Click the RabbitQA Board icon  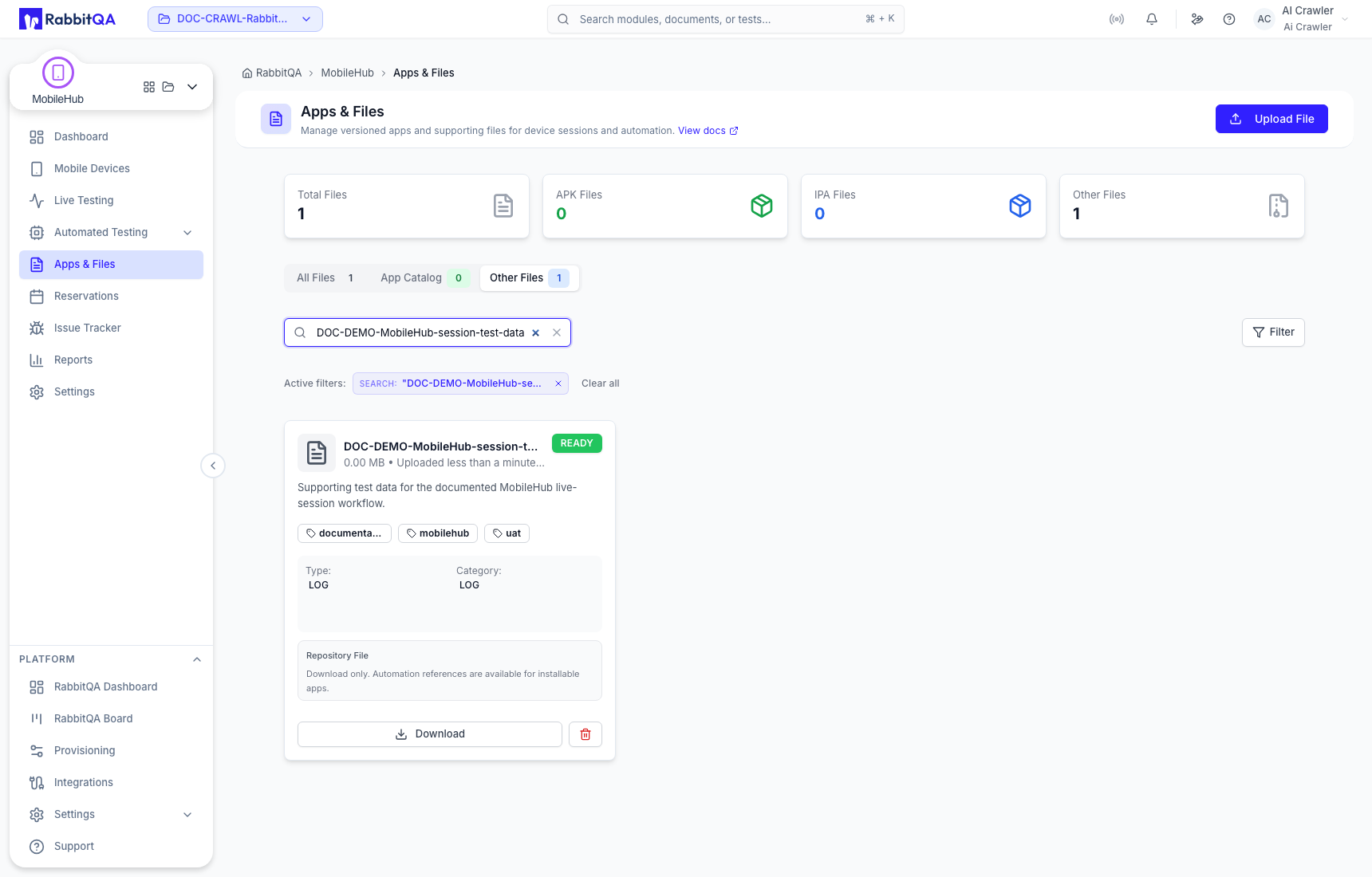pyautogui.click(x=37, y=719)
